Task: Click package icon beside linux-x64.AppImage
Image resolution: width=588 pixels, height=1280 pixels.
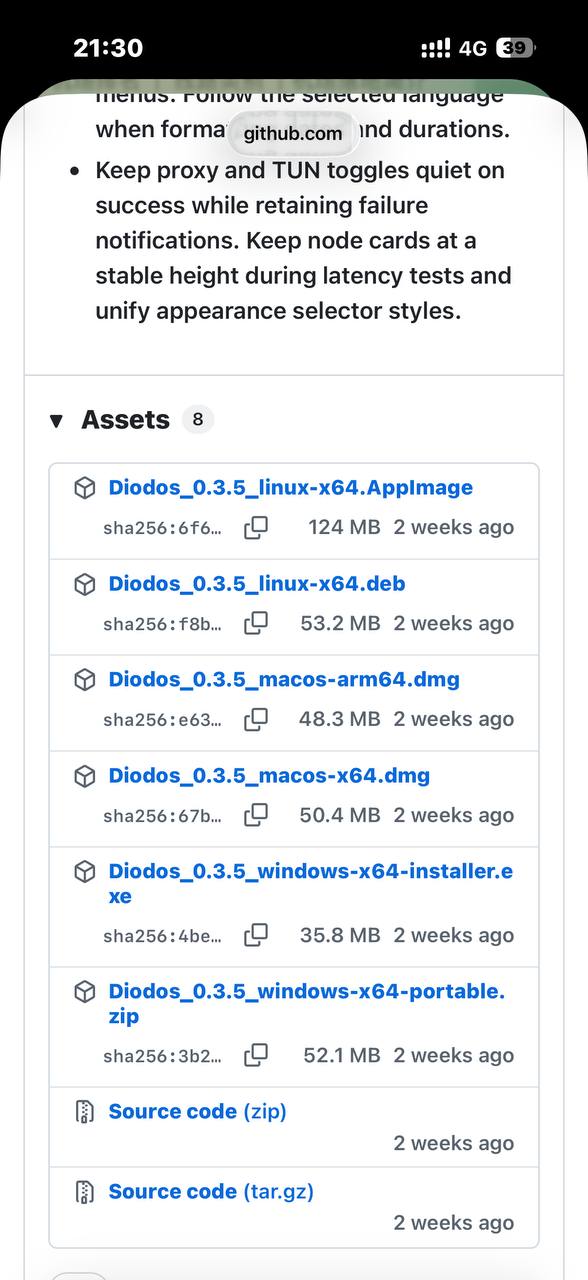Action: [x=85, y=489]
